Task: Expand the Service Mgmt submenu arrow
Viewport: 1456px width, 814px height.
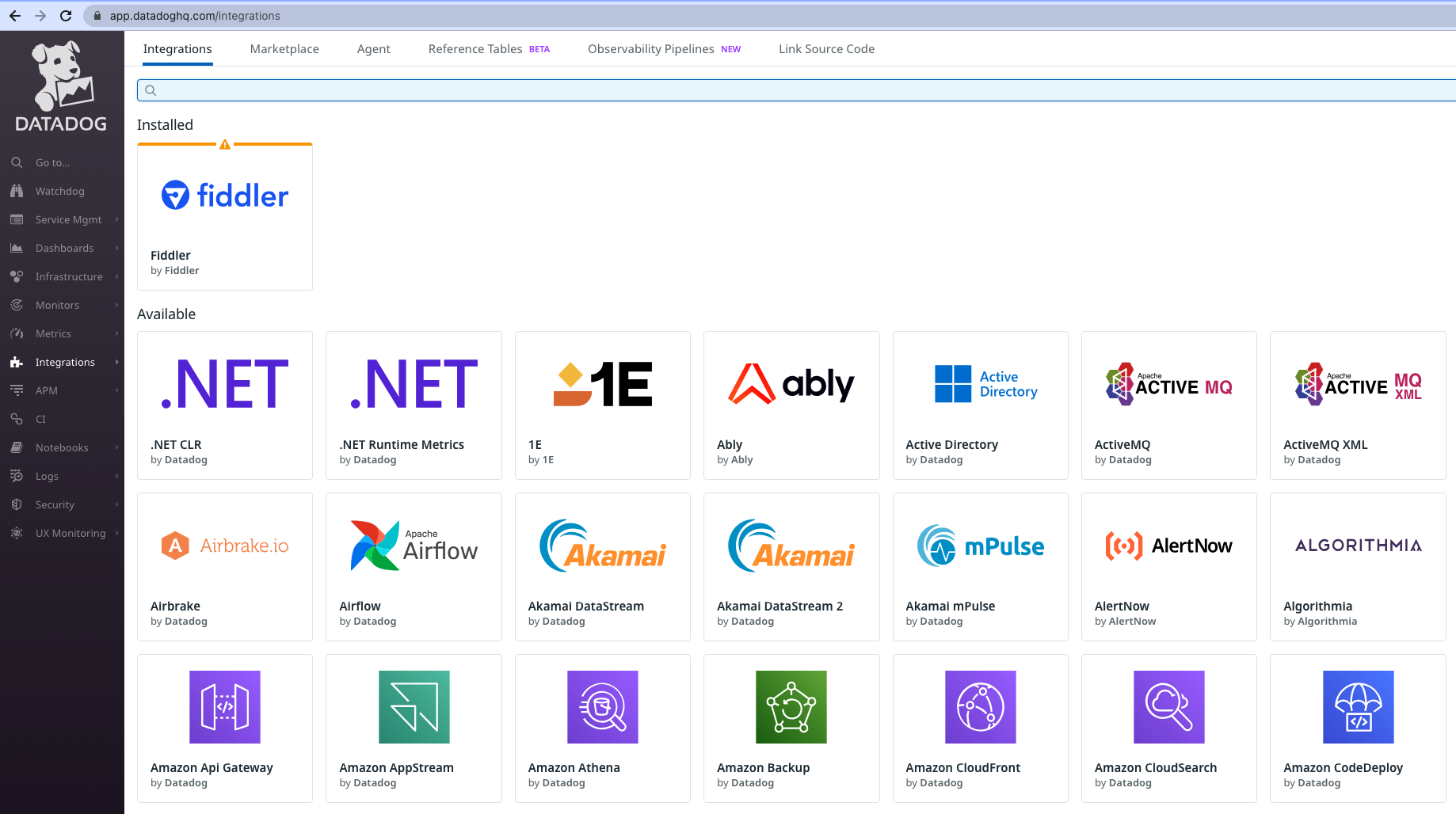Action: coord(116,219)
